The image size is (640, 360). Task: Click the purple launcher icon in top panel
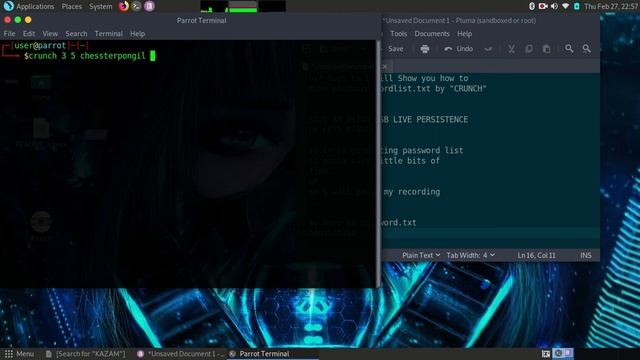tap(149, 6)
